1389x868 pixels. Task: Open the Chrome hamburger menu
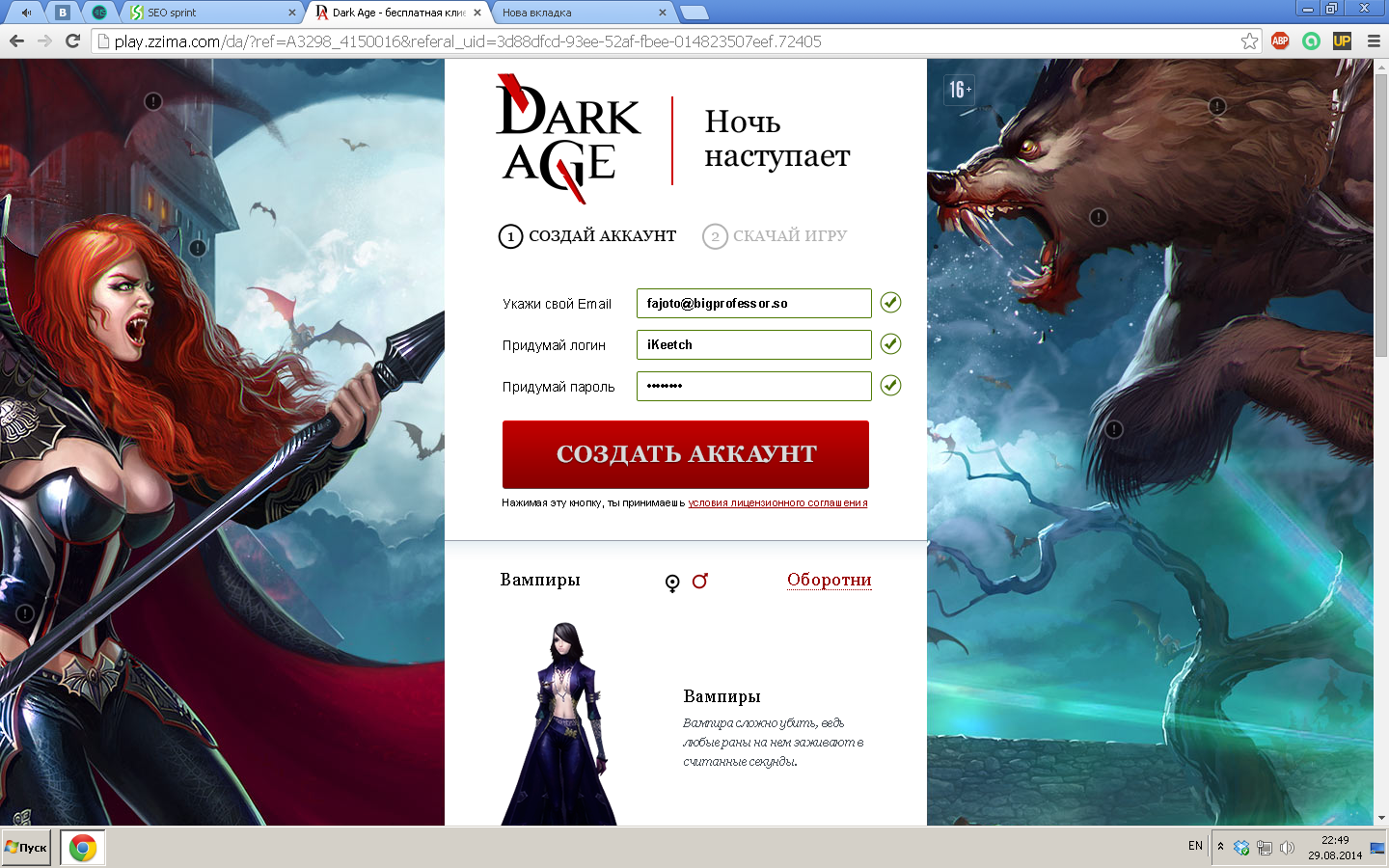1374,41
